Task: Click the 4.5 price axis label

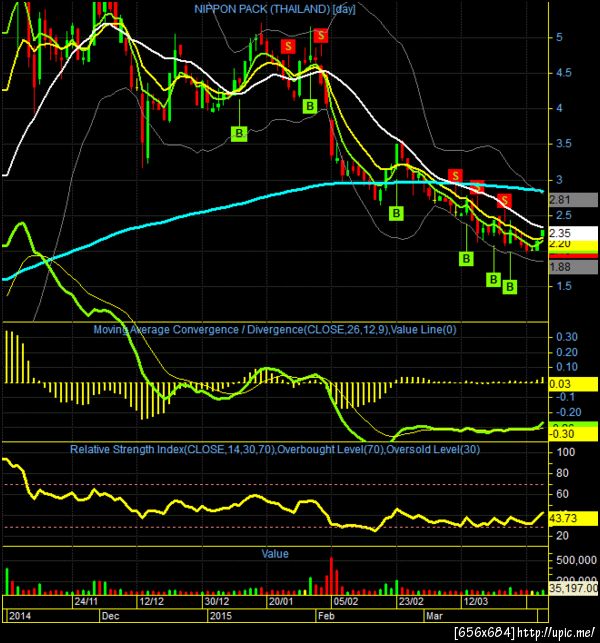Action: click(x=564, y=73)
